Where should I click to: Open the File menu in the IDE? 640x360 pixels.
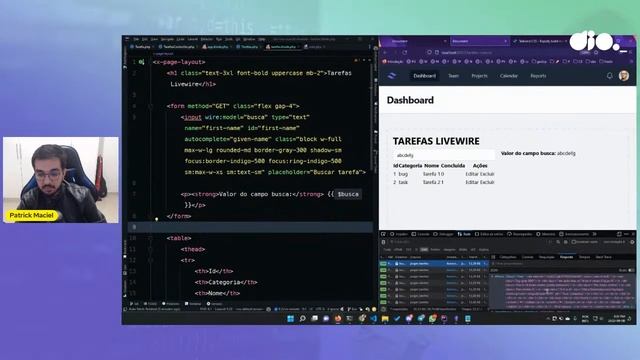136,40
